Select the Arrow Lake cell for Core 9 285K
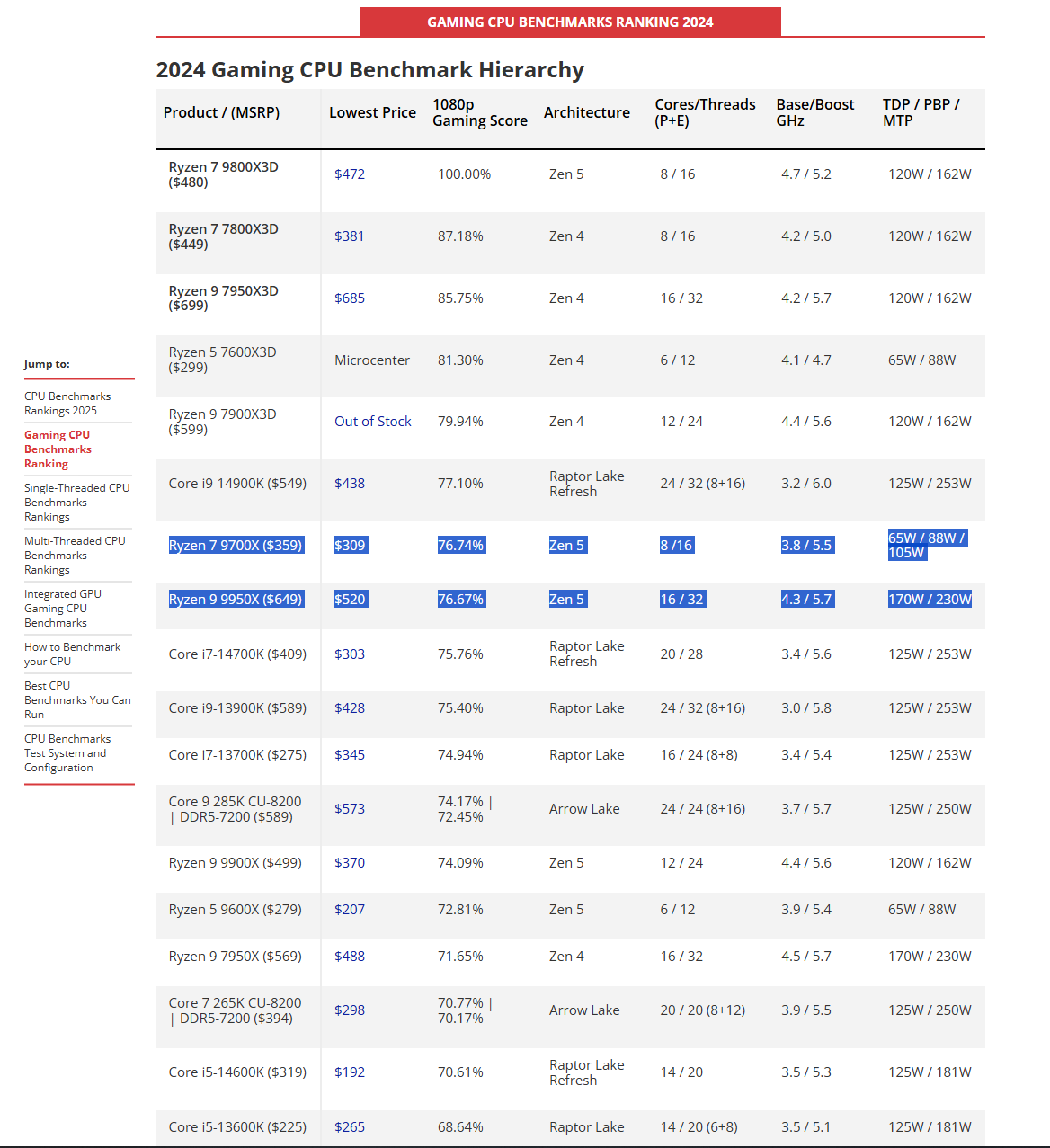Viewport: 1050px width, 1148px height. pos(584,809)
